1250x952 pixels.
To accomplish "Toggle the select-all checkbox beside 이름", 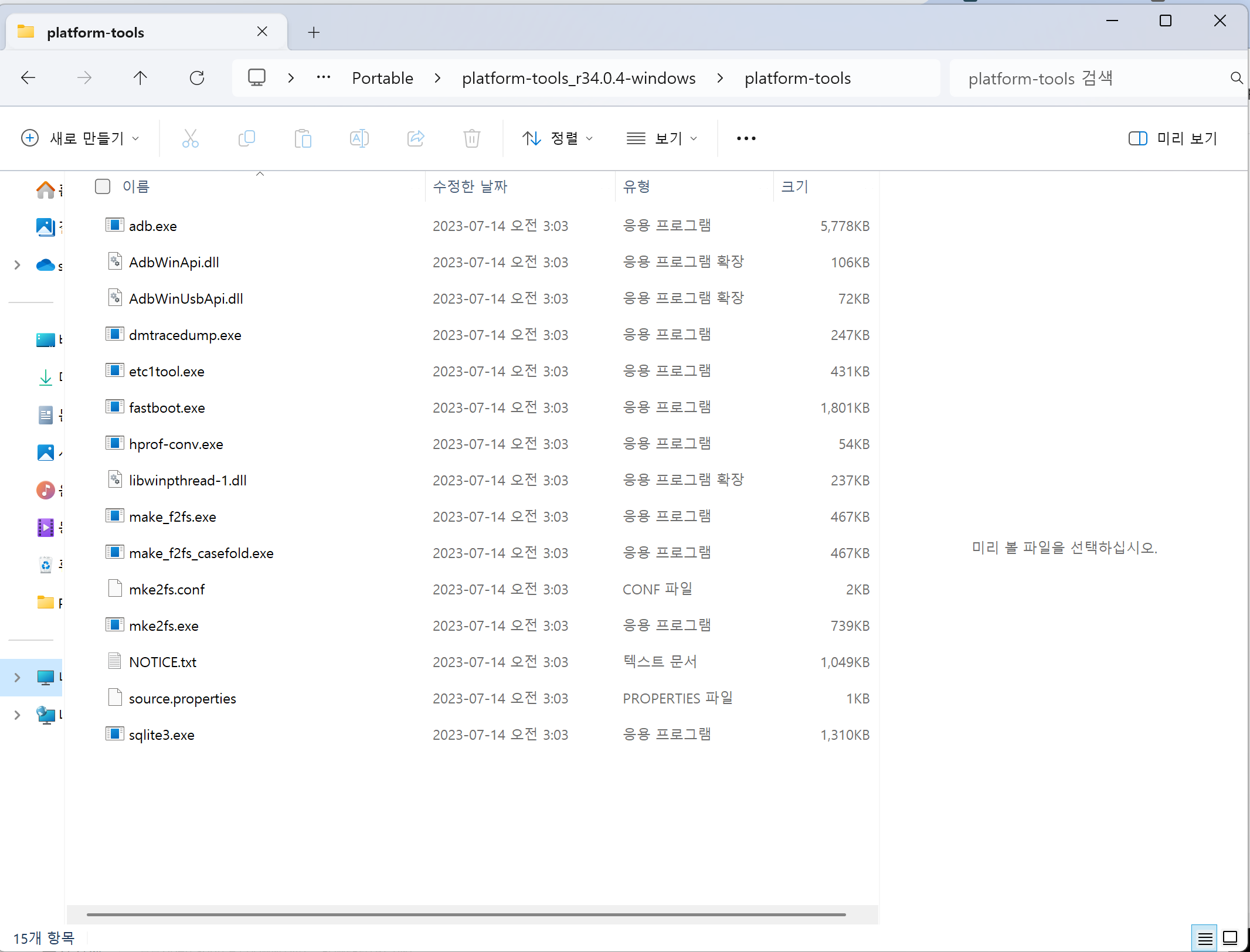I will [103, 186].
